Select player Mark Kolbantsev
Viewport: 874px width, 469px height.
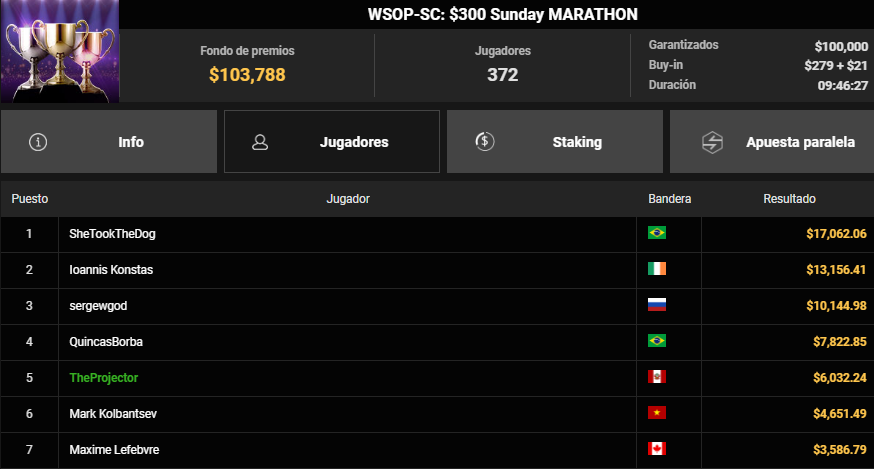pos(111,413)
